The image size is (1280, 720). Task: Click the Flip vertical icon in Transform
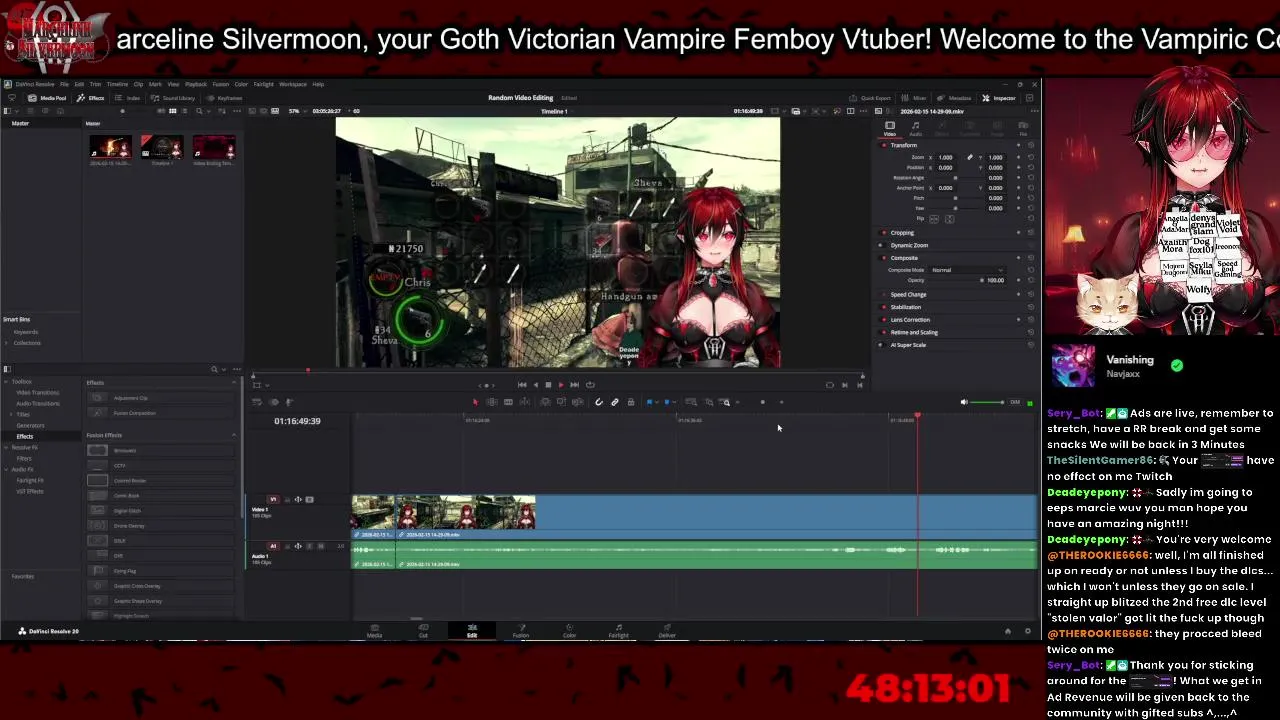(950, 219)
